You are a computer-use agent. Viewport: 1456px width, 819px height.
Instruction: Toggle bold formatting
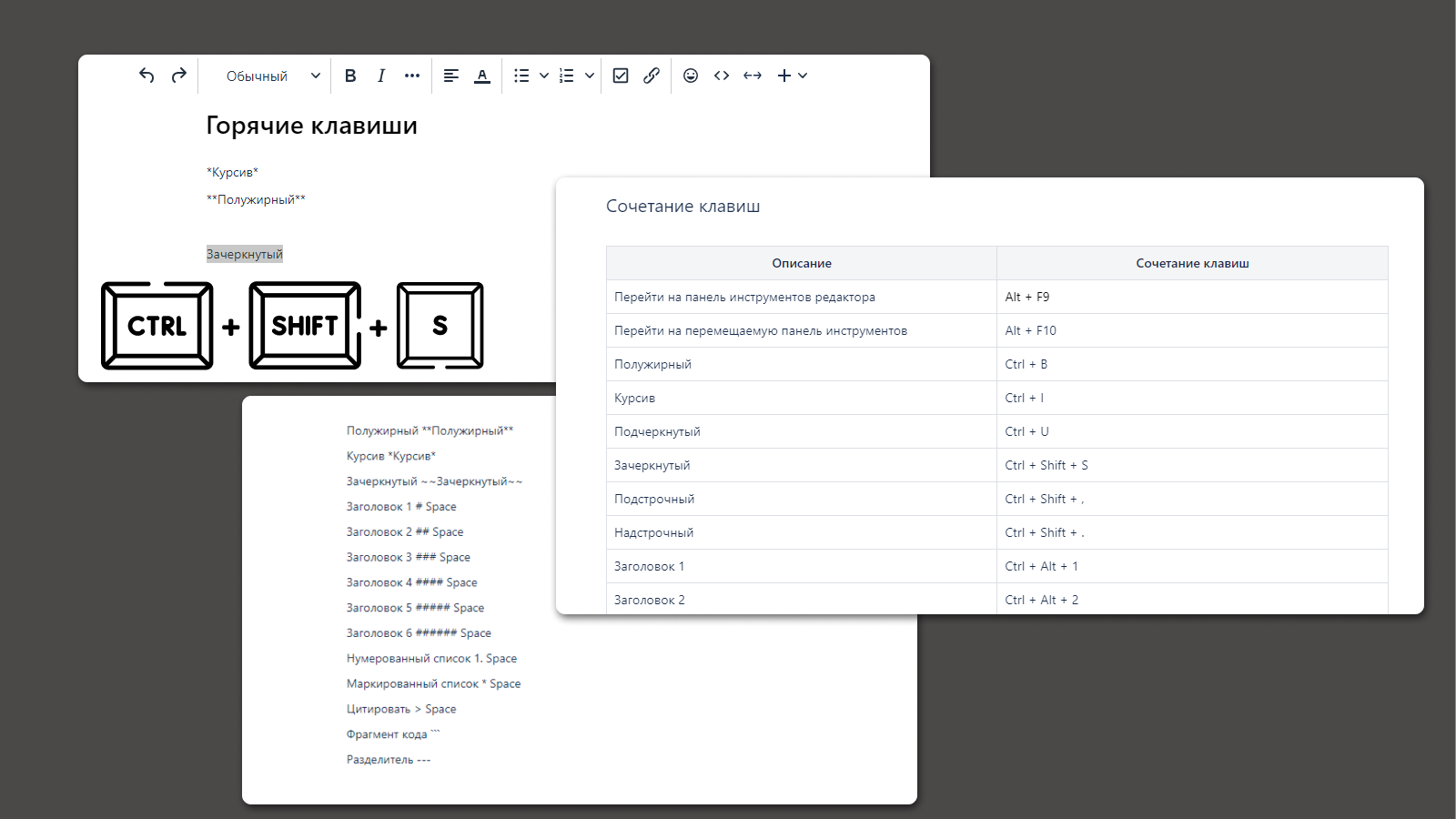[x=350, y=76]
